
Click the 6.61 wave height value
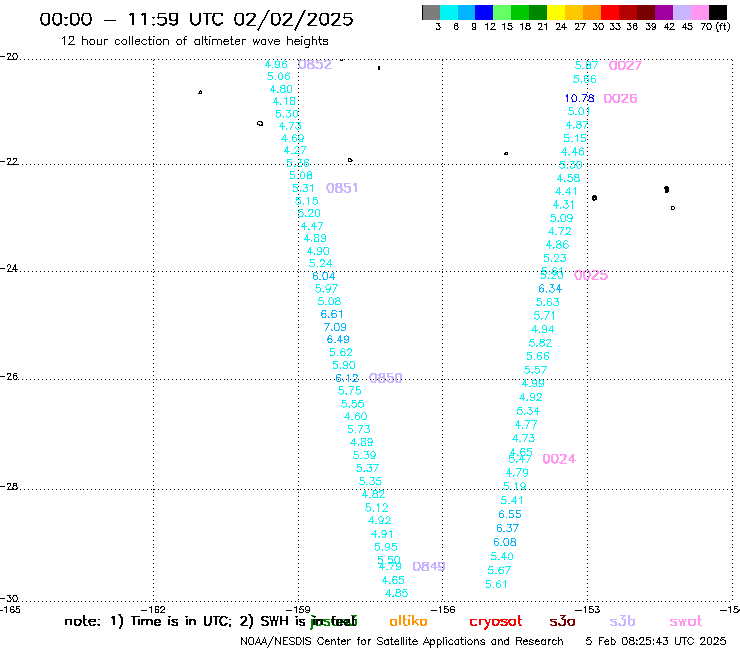(x=332, y=314)
